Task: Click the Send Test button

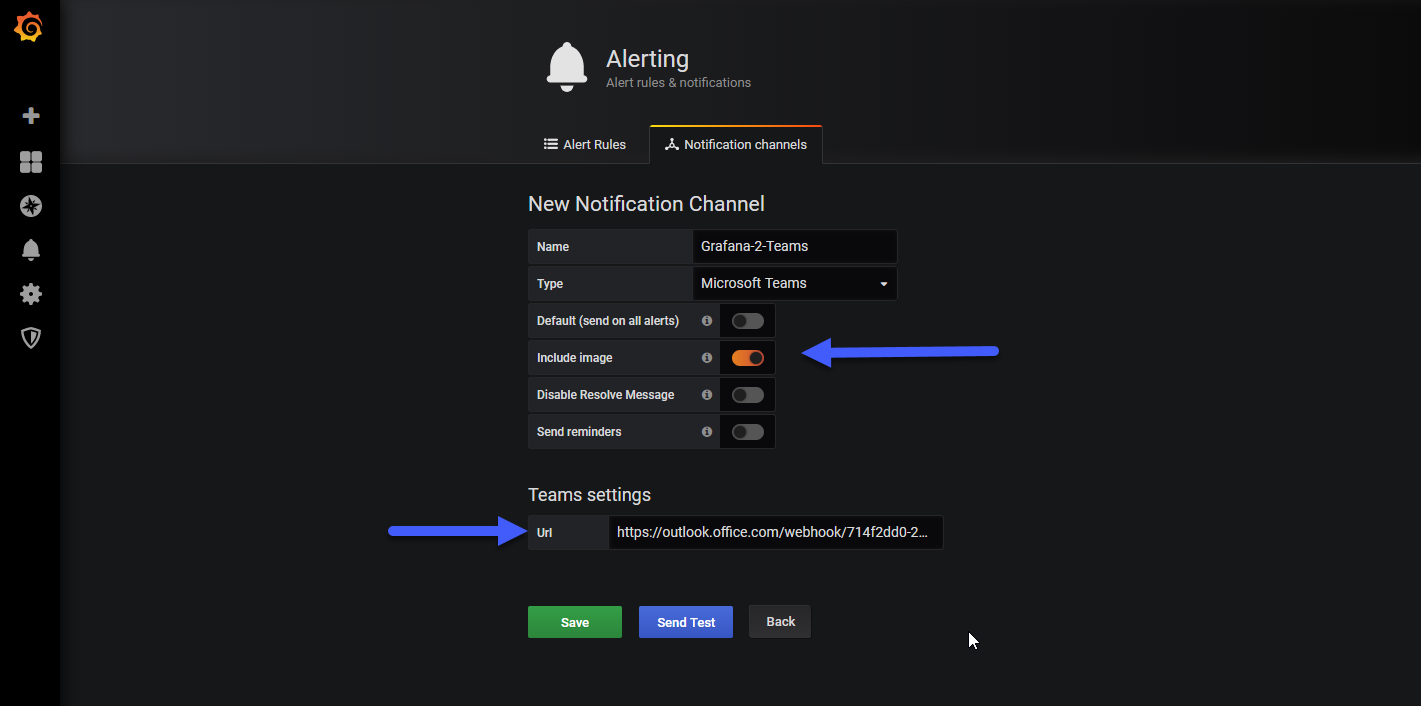Action: (x=686, y=622)
